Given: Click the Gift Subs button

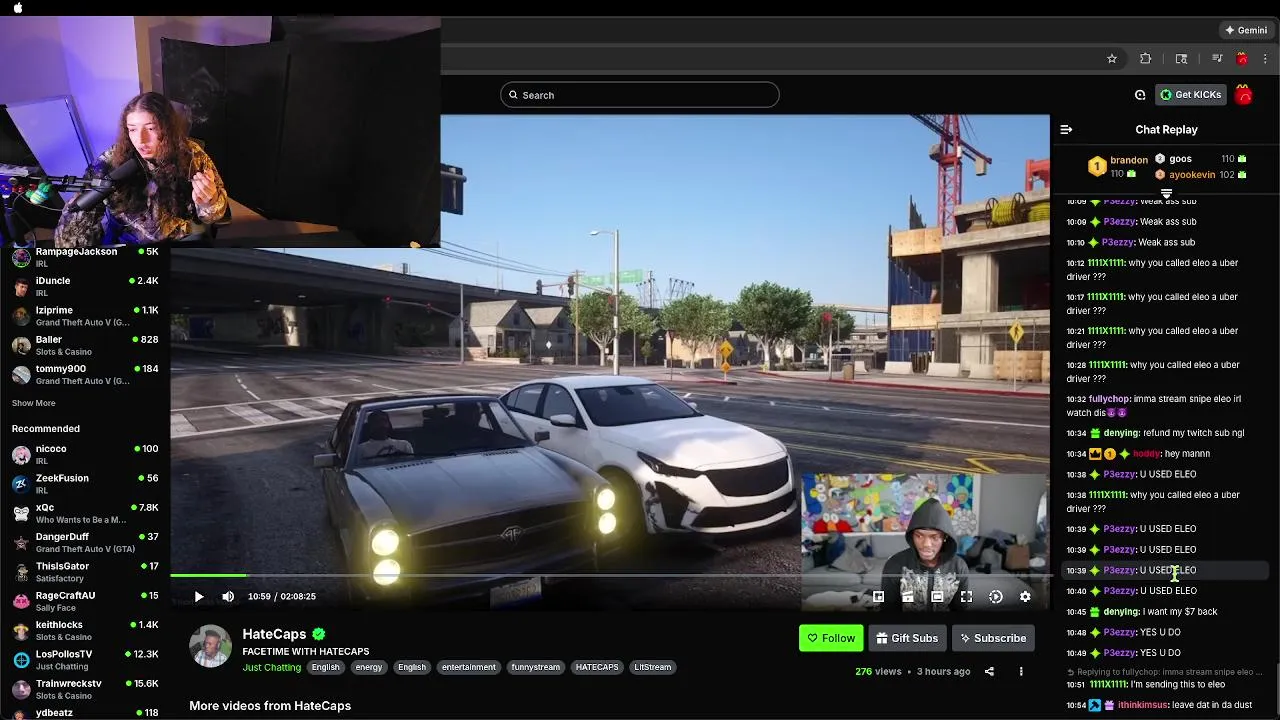Looking at the screenshot, I should 907,638.
